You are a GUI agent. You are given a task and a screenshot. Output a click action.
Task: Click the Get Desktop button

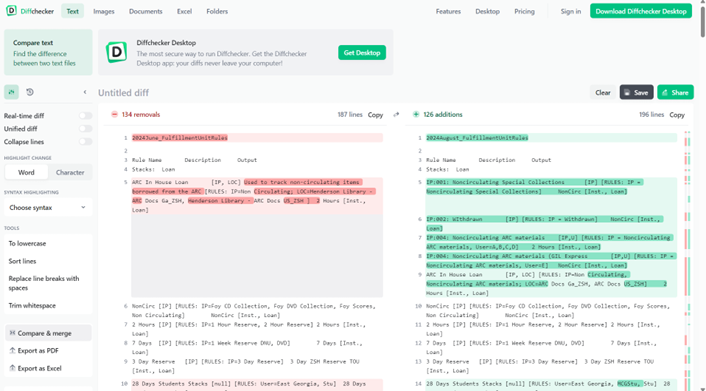[x=362, y=53]
